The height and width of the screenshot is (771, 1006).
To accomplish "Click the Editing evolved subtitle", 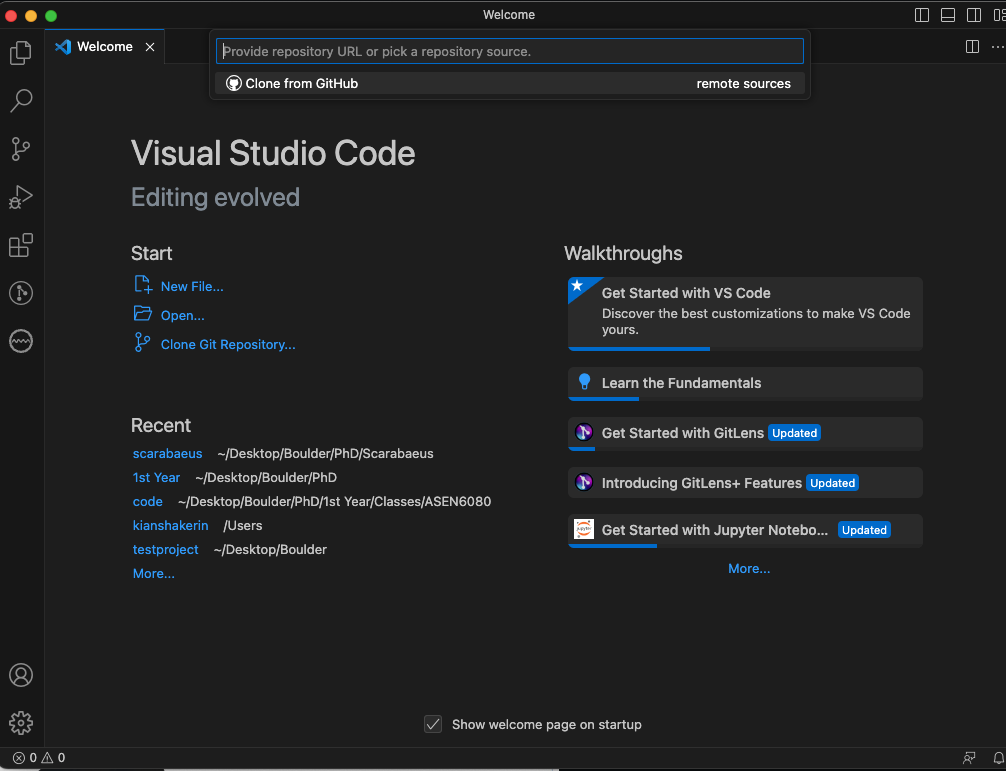I will (x=215, y=198).
